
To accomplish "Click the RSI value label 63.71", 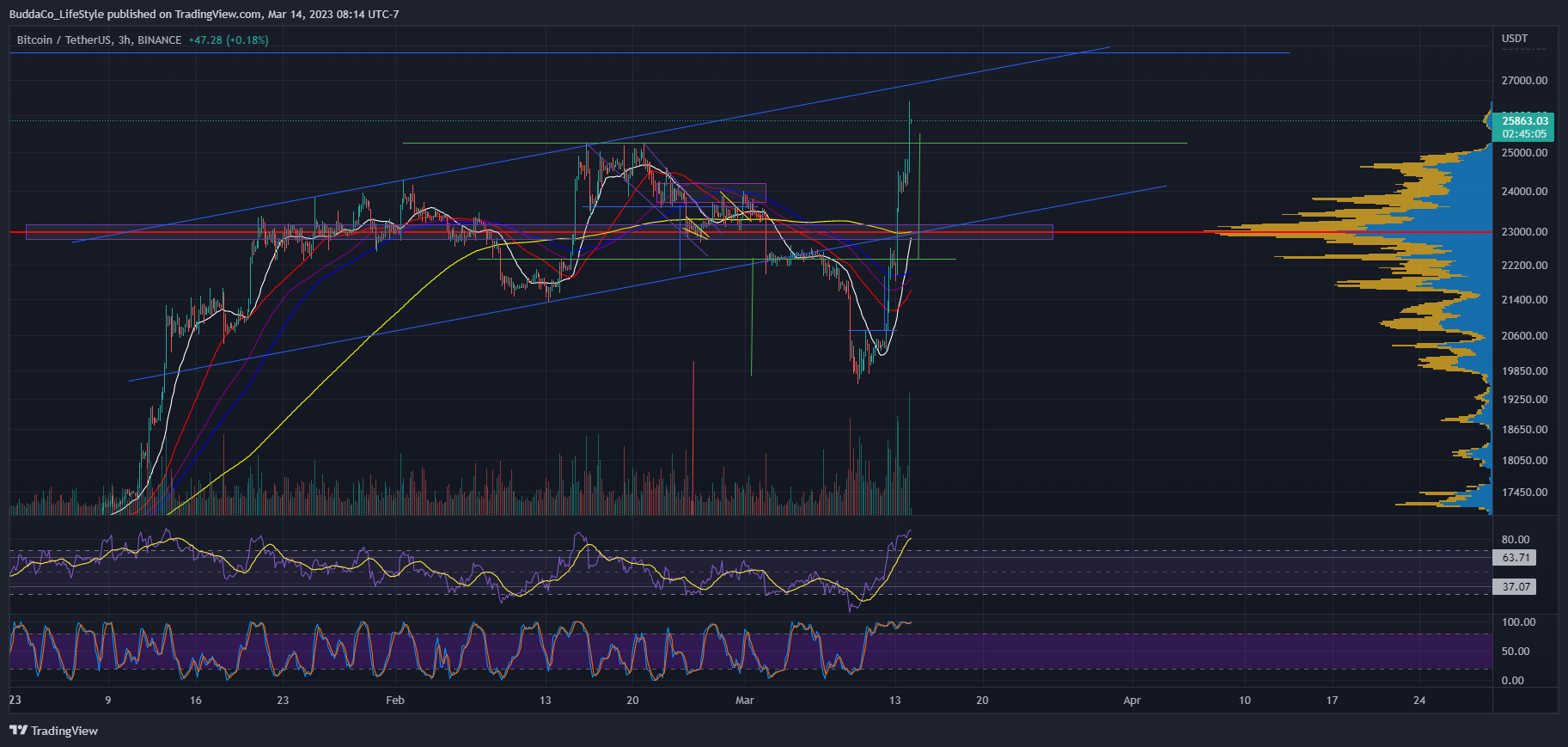I will (x=1516, y=558).
